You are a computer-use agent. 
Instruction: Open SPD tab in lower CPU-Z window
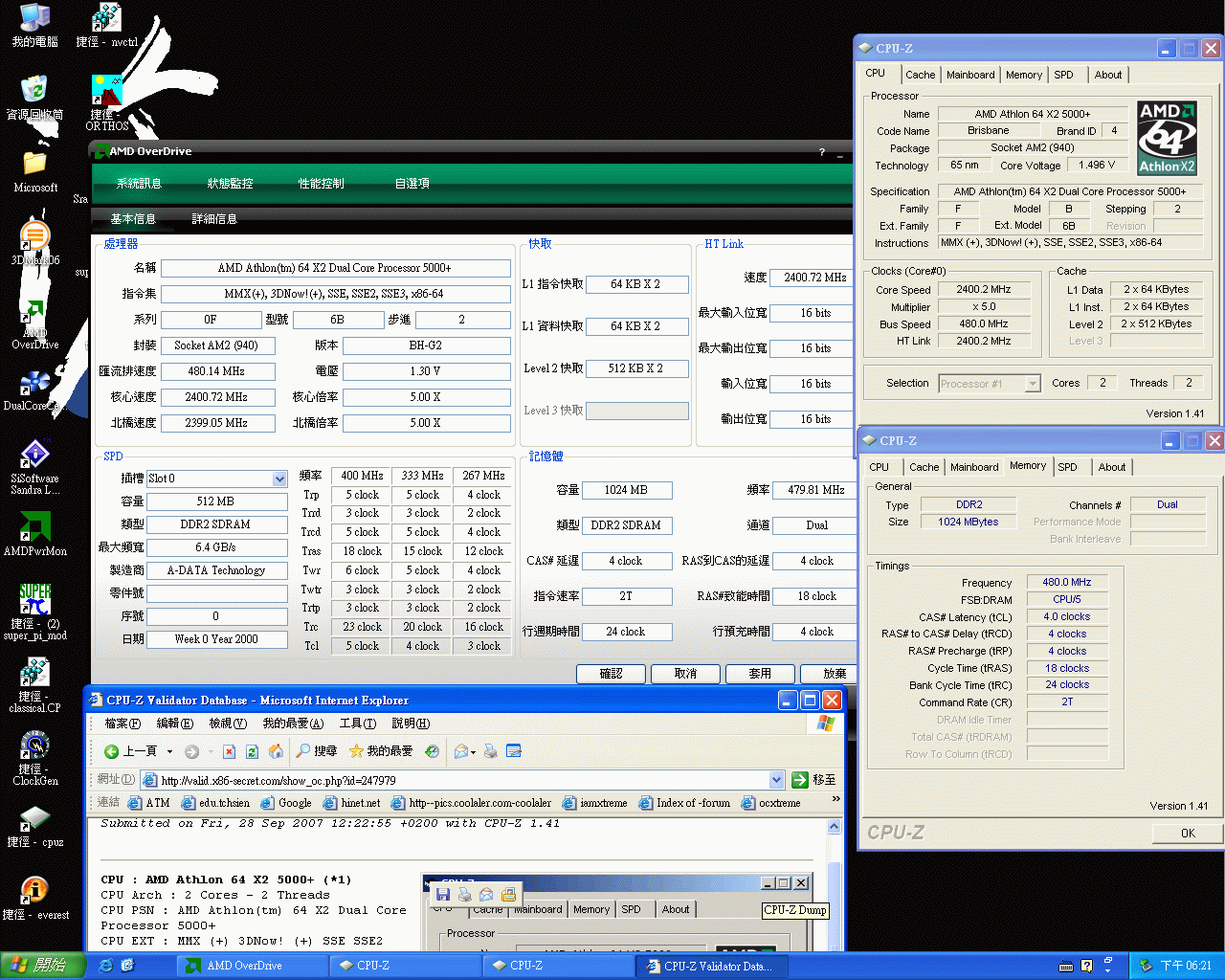click(x=1068, y=467)
